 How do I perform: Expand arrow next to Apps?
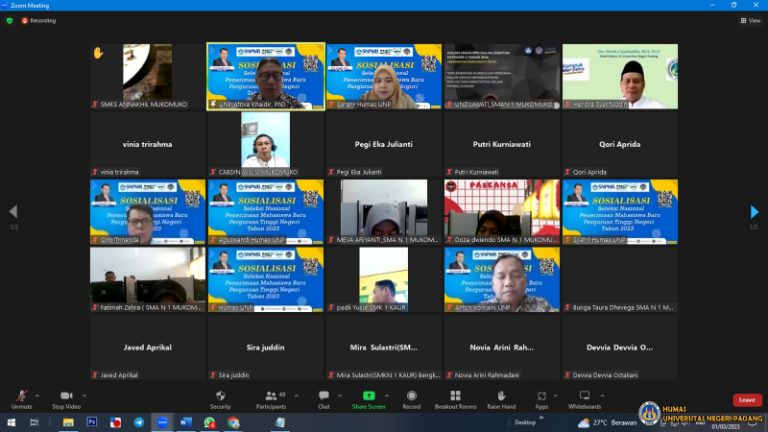[x=555, y=396]
